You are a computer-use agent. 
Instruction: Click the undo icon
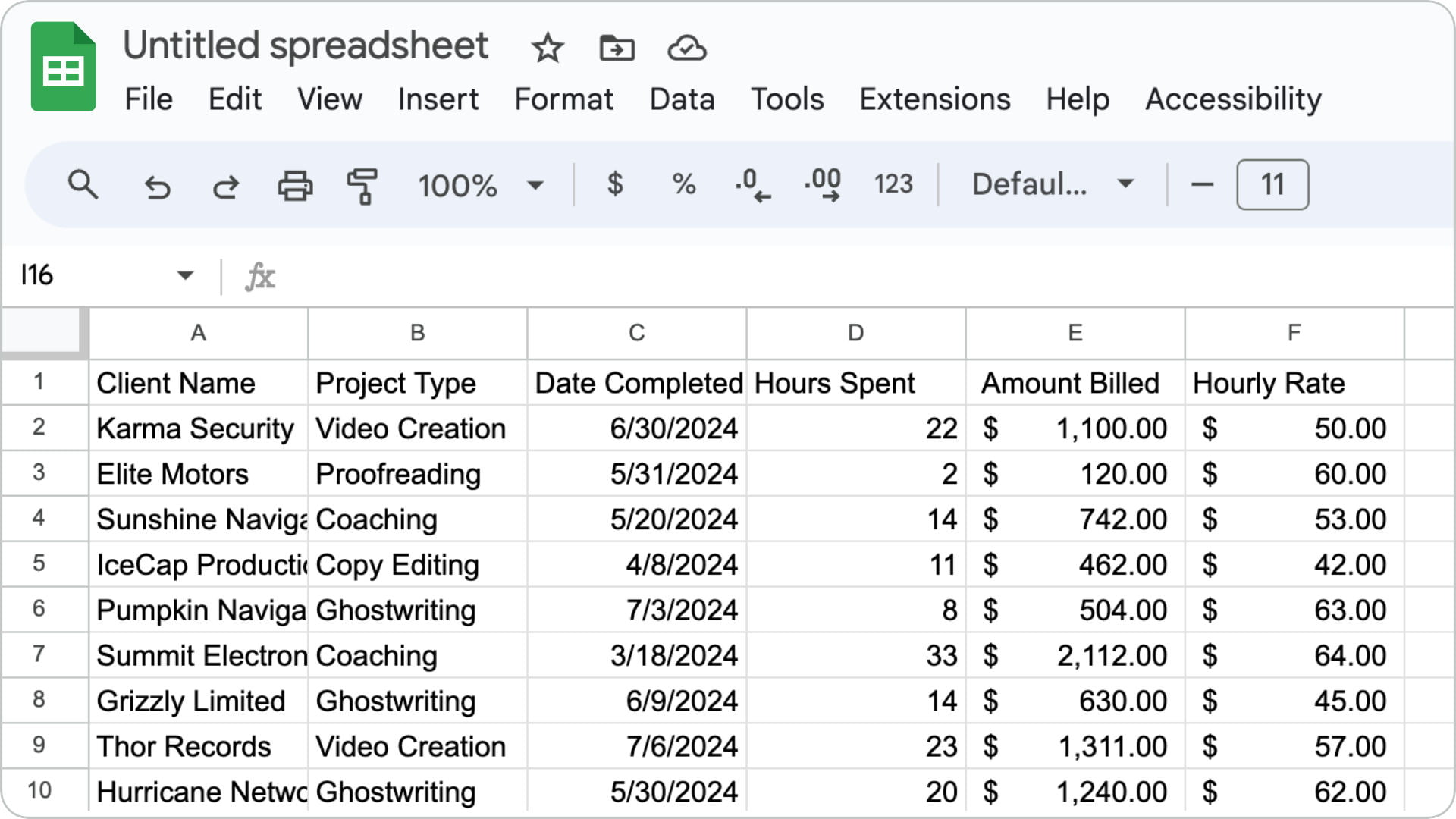[x=157, y=184]
